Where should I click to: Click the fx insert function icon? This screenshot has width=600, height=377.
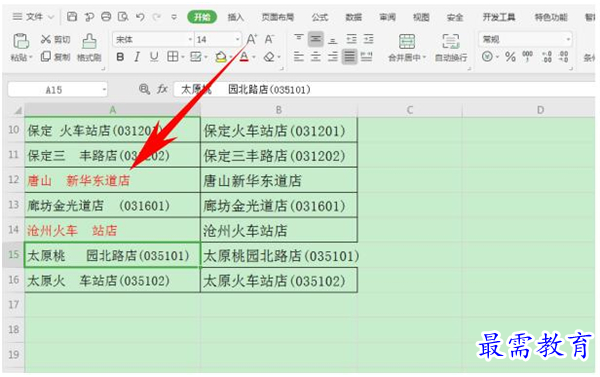click(162, 90)
